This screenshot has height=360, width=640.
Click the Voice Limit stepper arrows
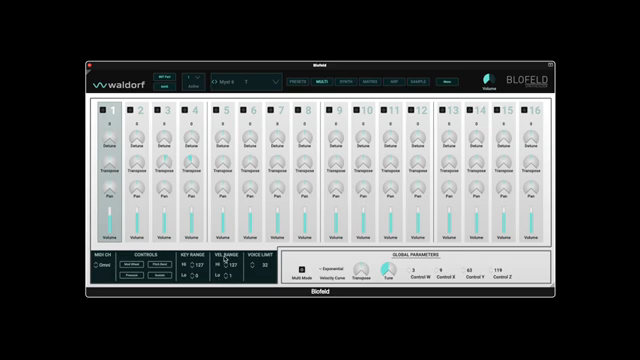252,265
